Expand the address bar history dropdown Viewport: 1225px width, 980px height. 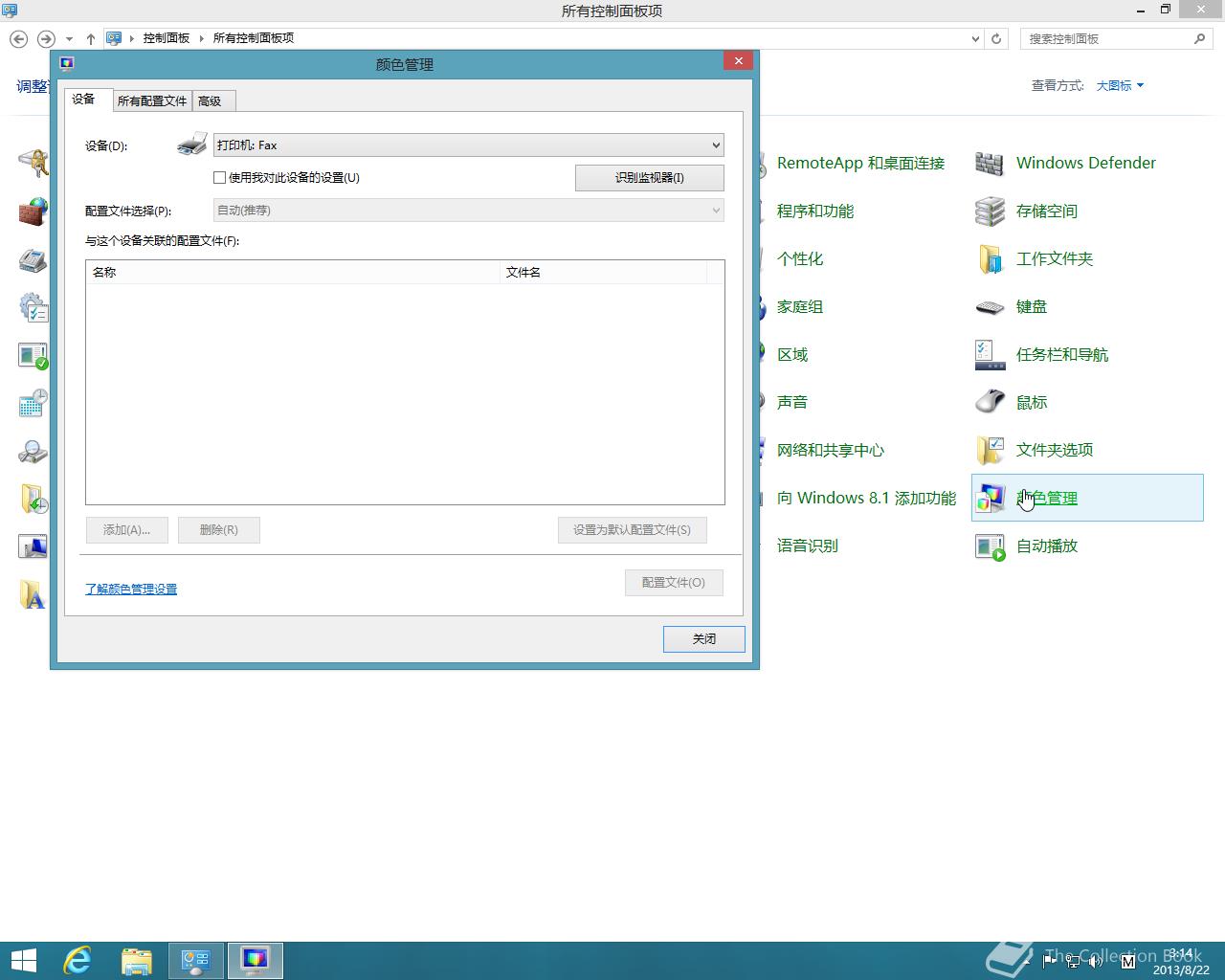tap(975, 38)
